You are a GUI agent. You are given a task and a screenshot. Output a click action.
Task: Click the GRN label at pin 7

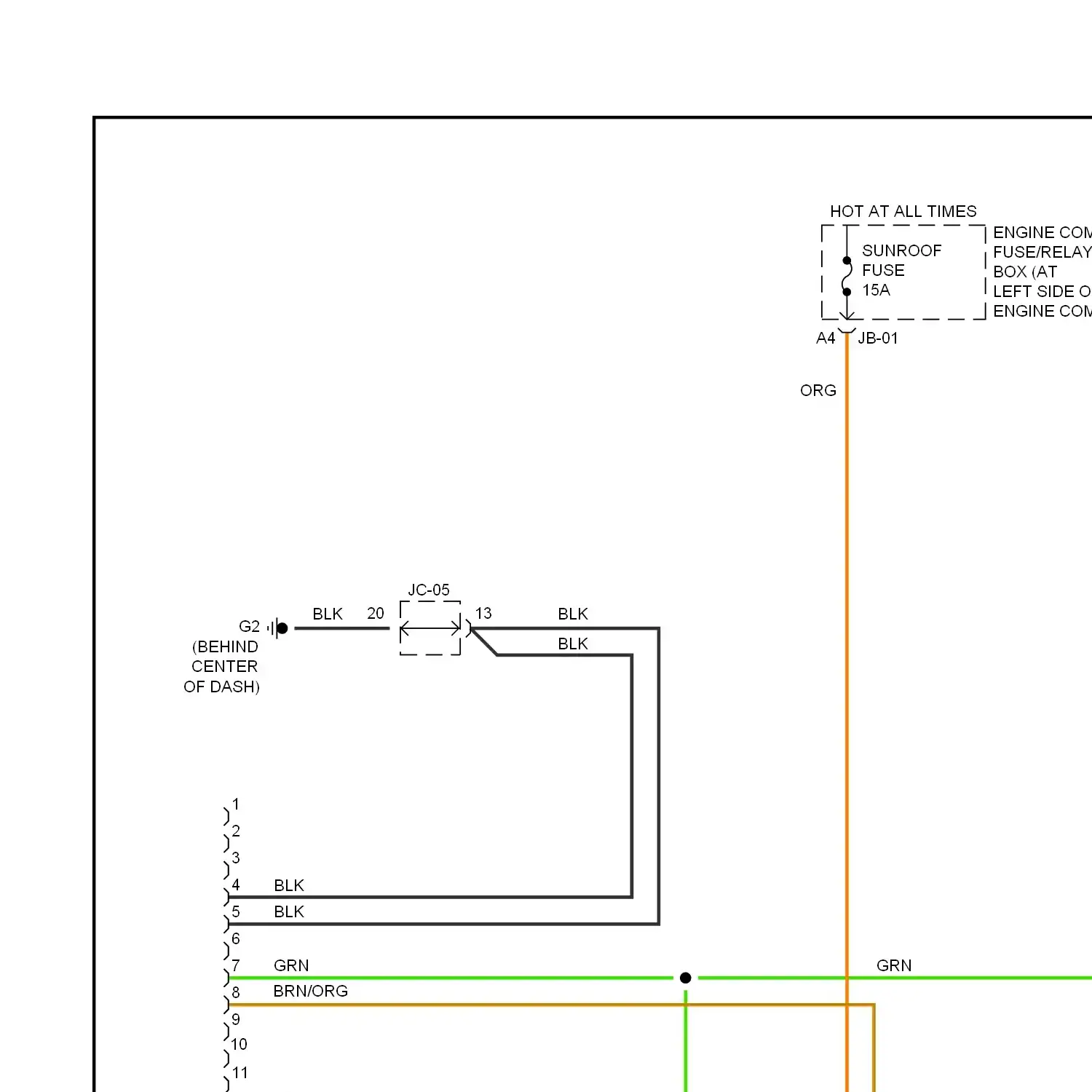[x=291, y=966]
